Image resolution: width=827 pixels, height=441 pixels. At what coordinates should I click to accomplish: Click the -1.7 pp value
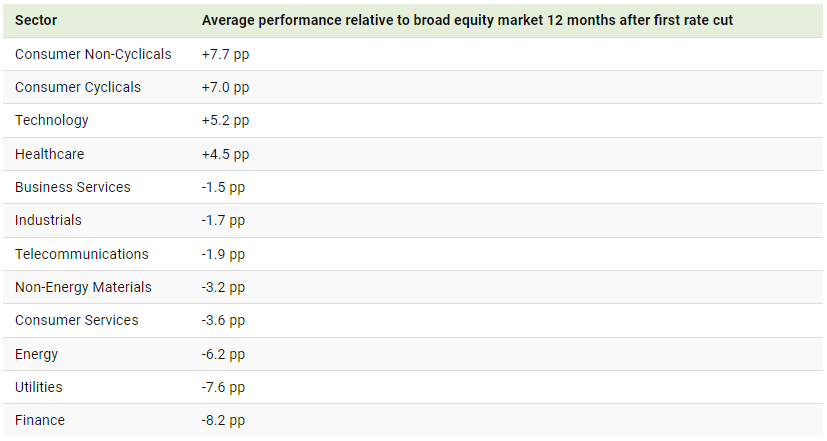pos(223,221)
